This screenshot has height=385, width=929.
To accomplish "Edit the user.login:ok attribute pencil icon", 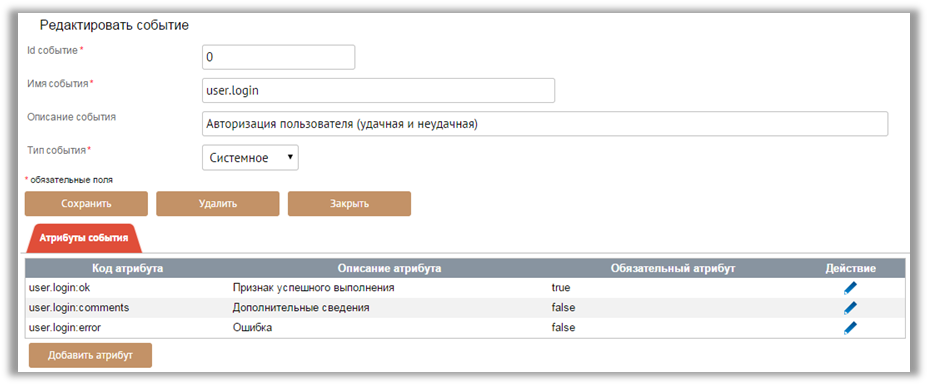I will point(850,288).
